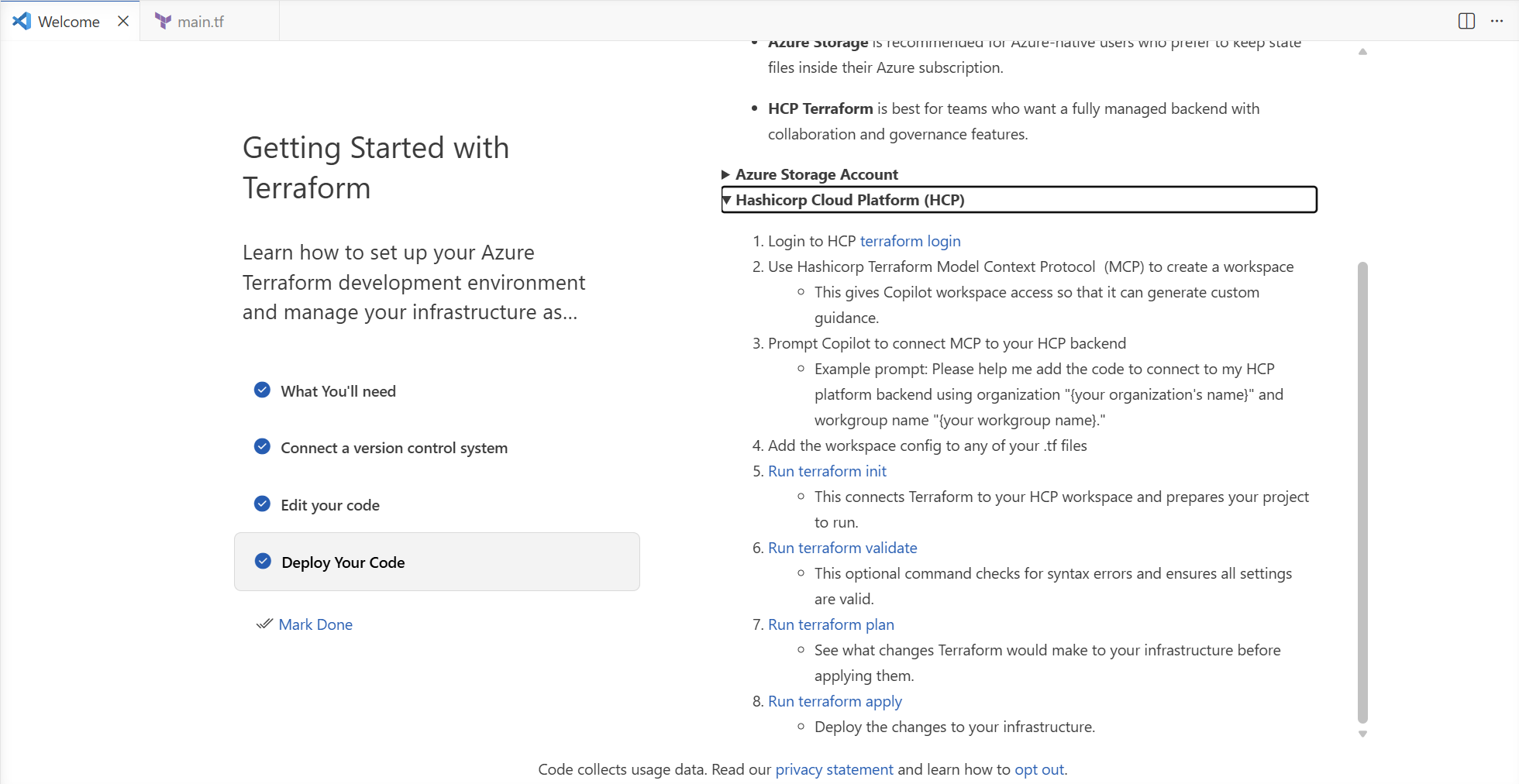
Task: Click the Terraform icon on main.tf tab
Action: pyautogui.click(x=163, y=21)
